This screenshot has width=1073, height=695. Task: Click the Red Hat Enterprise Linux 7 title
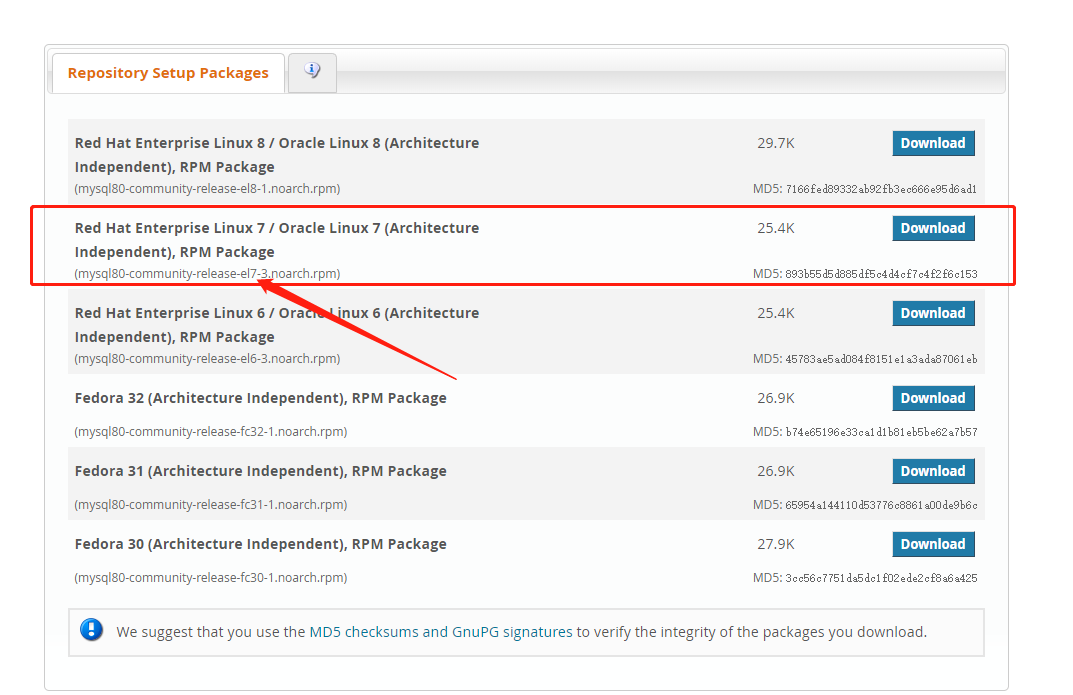(276, 228)
